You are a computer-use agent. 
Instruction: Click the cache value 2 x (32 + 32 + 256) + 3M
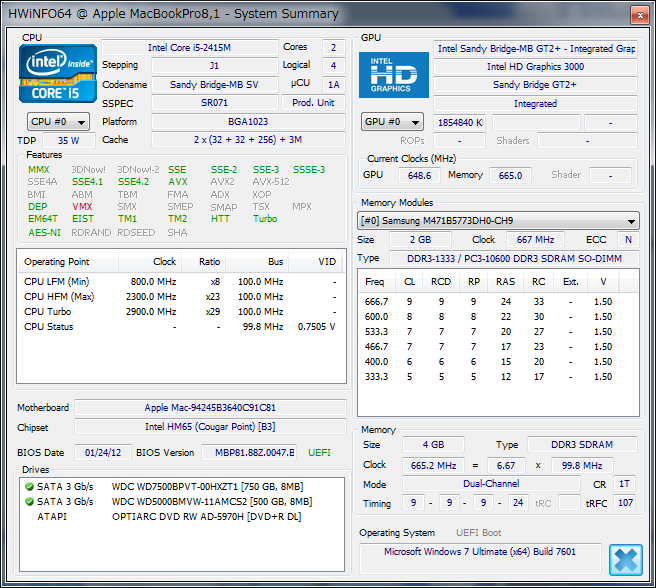pyautogui.click(x=248, y=140)
